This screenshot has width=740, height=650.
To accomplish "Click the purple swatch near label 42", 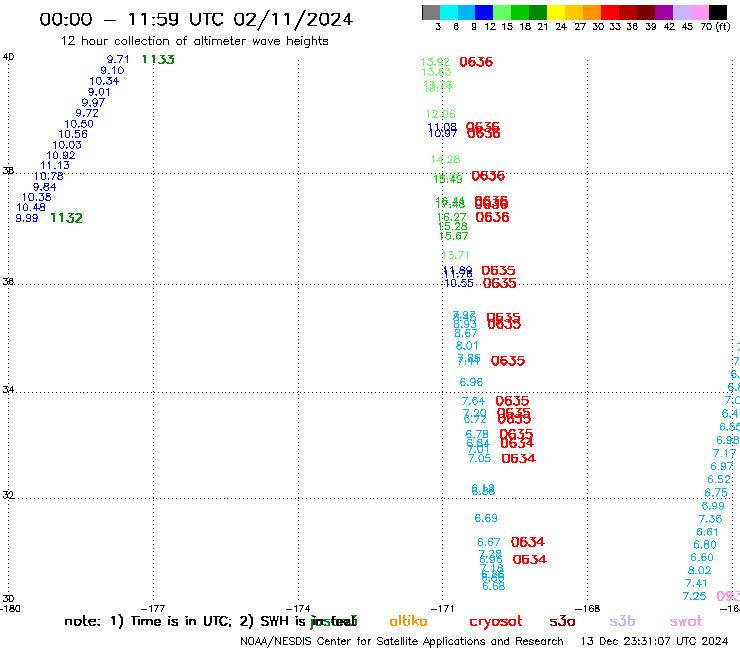I will tap(664, 12).
